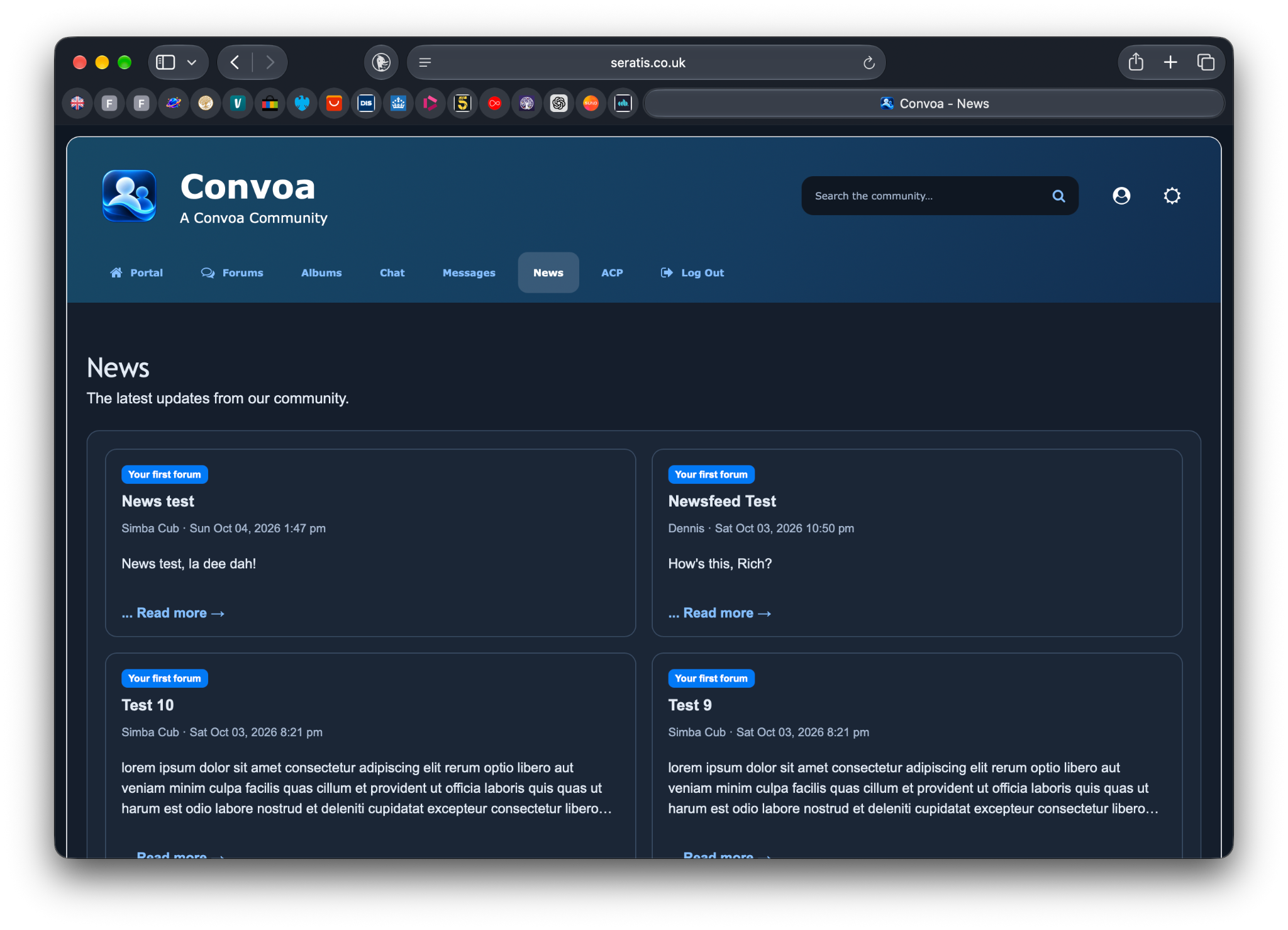Image resolution: width=1288 pixels, height=930 pixels.
Task: Go back with the browser back arrow
Action: pos(235,62)
